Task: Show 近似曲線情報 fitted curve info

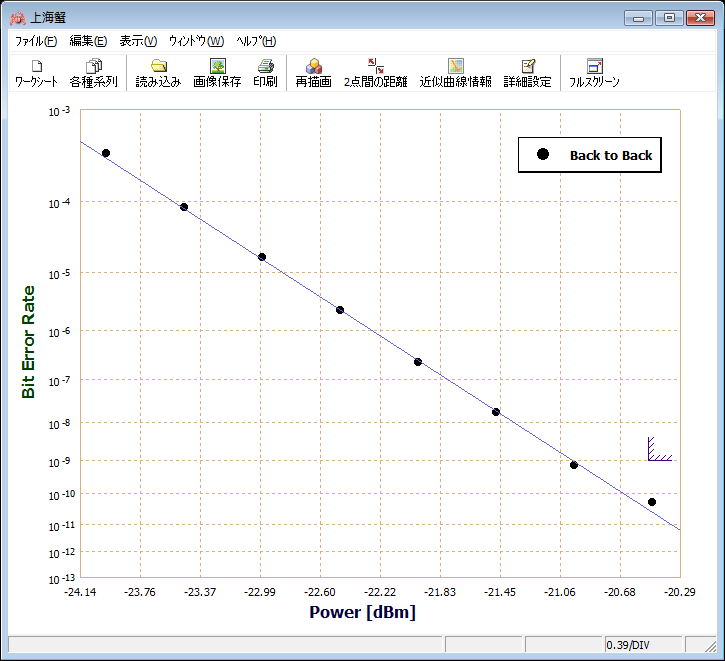Action: (455, 73)
